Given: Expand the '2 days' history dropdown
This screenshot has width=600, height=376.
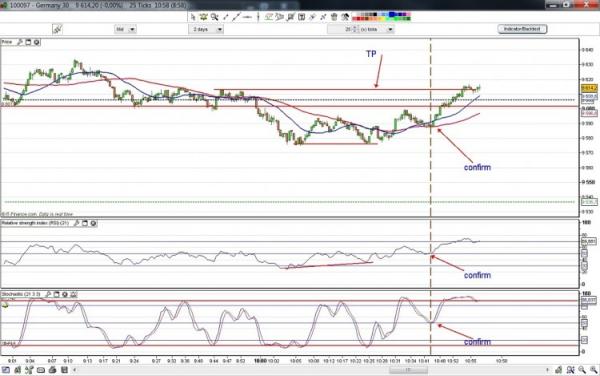Looking at the screenshot, I should 206,29.
